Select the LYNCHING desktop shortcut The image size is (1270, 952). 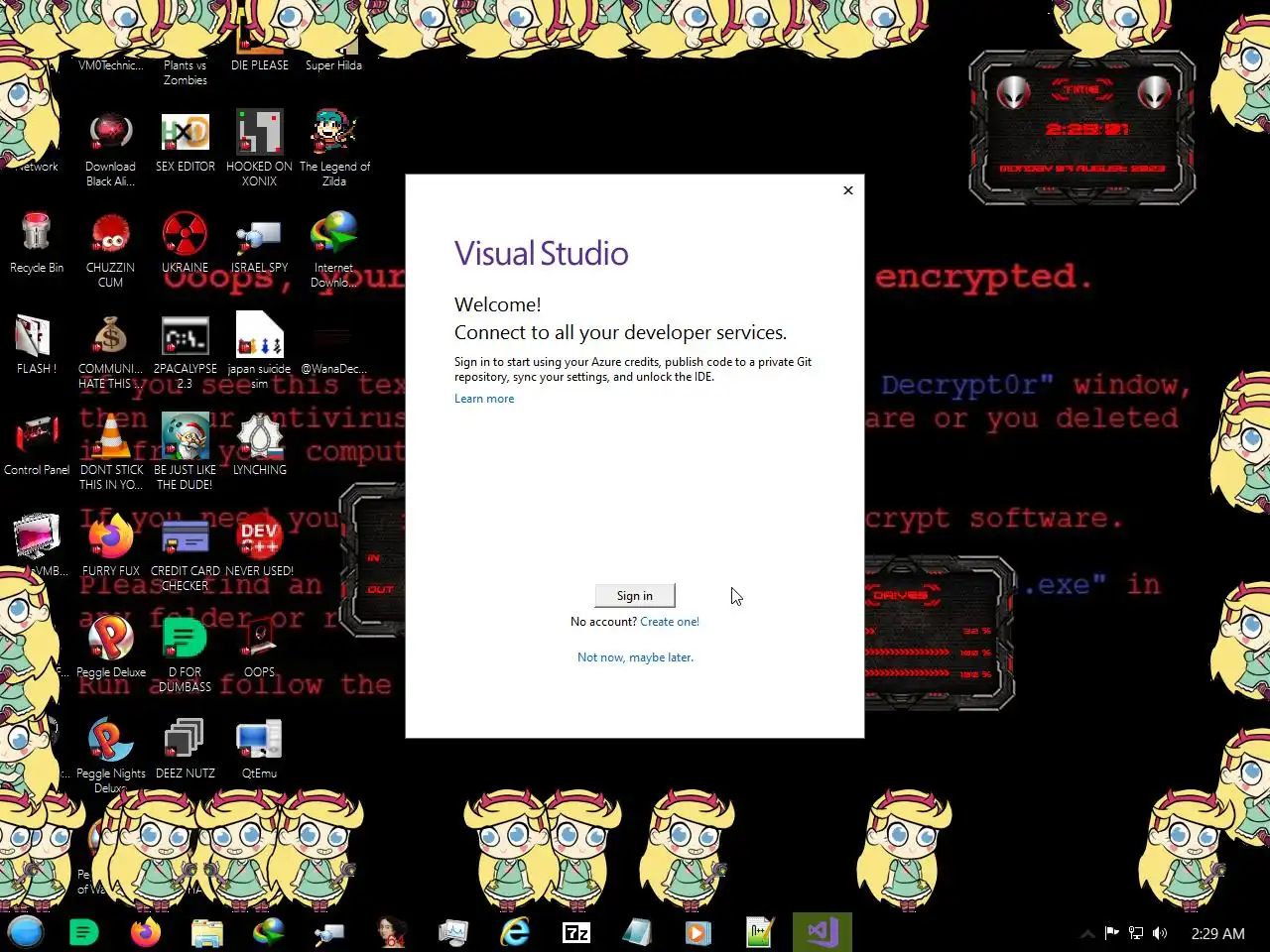click(259, 445)
